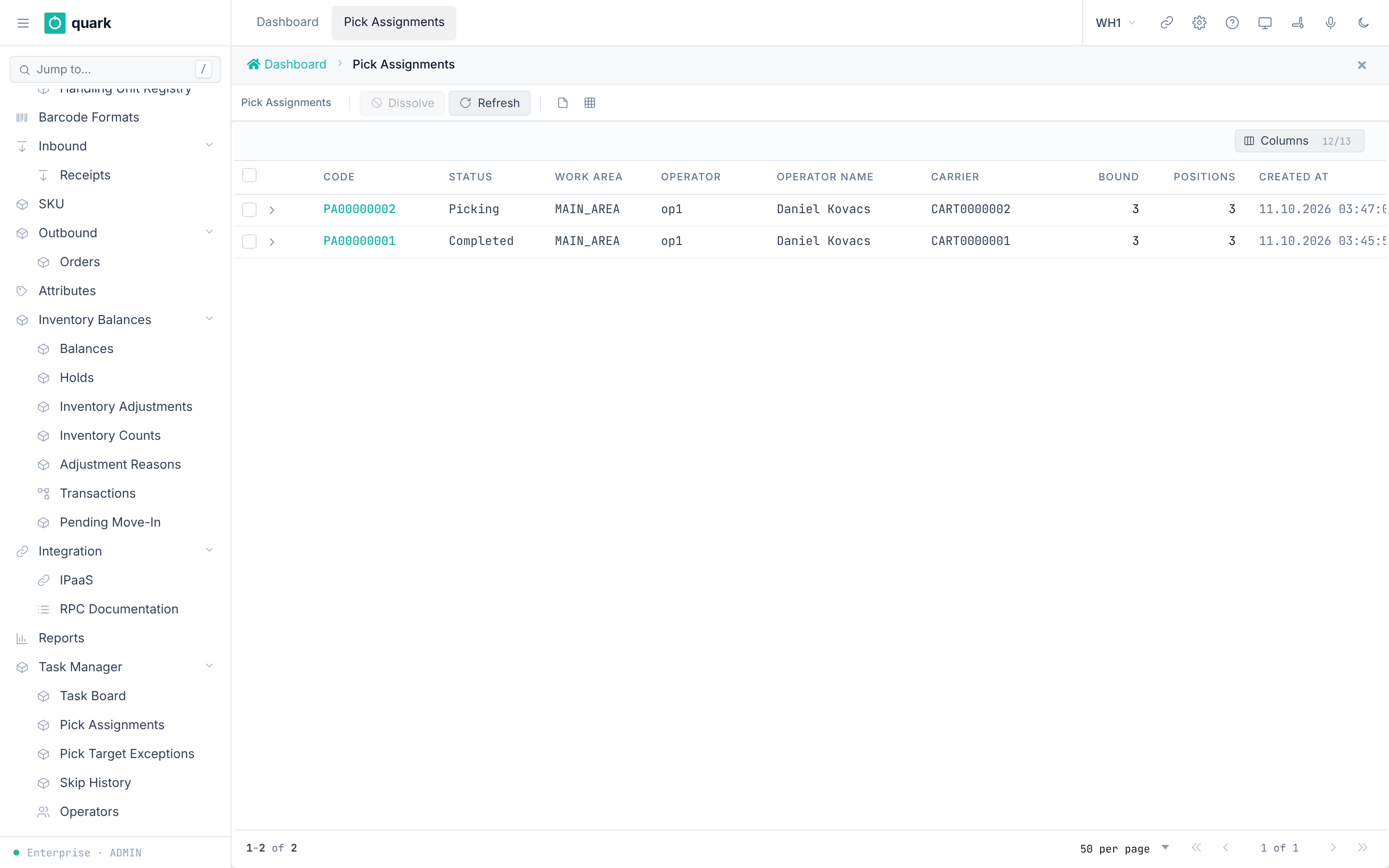Image resolution: width=1389 pixels, height=868 pixels.
Task: Switch to the Dashboard tab
Action: pyautogui.click(x=287, y=22)
